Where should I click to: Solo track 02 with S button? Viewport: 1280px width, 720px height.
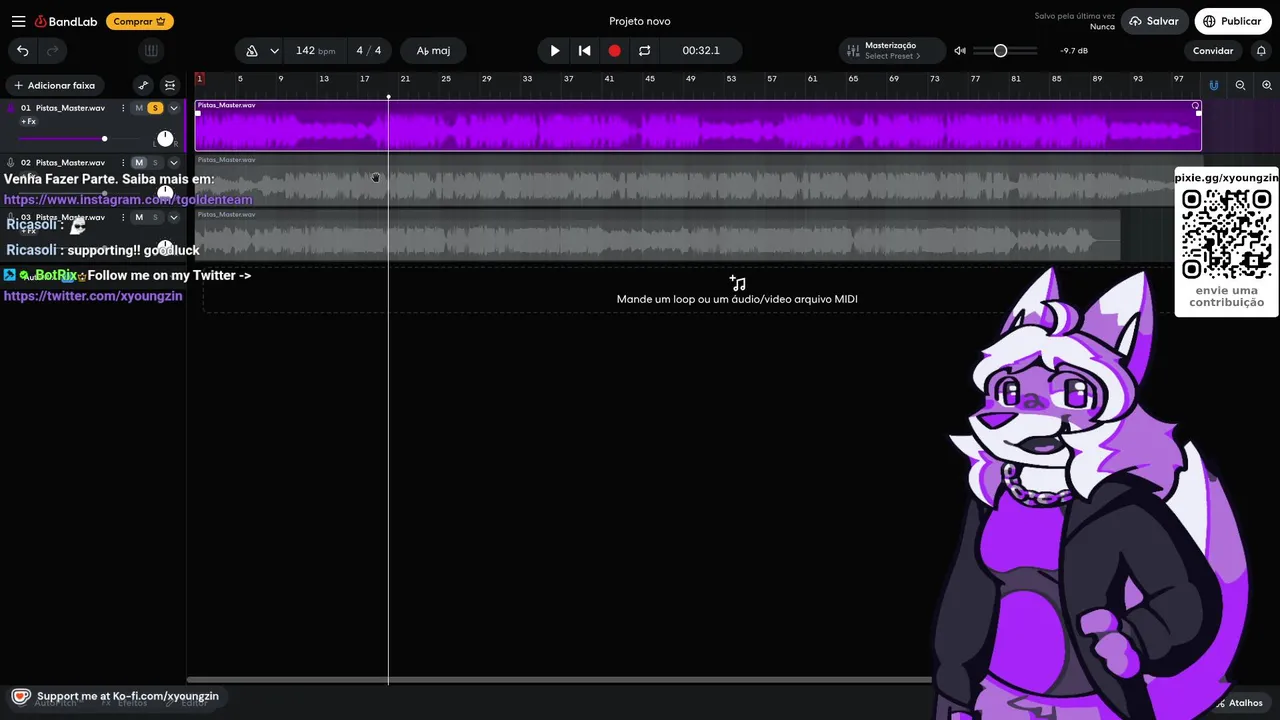click(x=155, y=162)
